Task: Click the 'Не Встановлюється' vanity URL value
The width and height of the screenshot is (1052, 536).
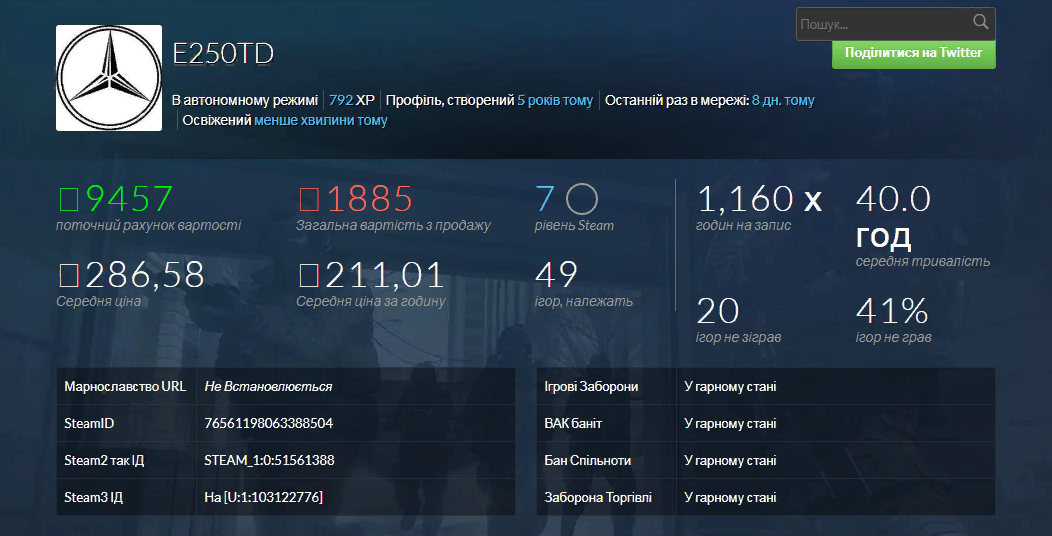Action: click(x=268, y=387)
